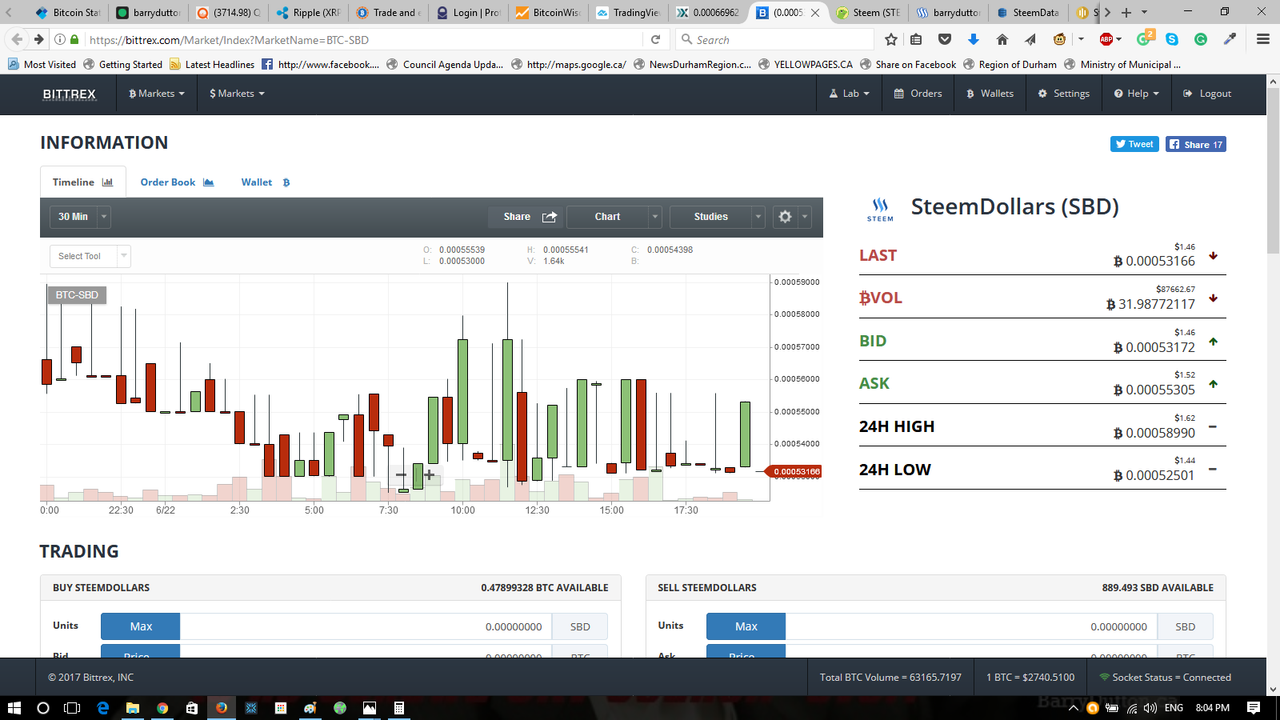Expand the Help menu
Image resolution: width=1280 pixels, height=720 pixels.
tap(1137, 94)
